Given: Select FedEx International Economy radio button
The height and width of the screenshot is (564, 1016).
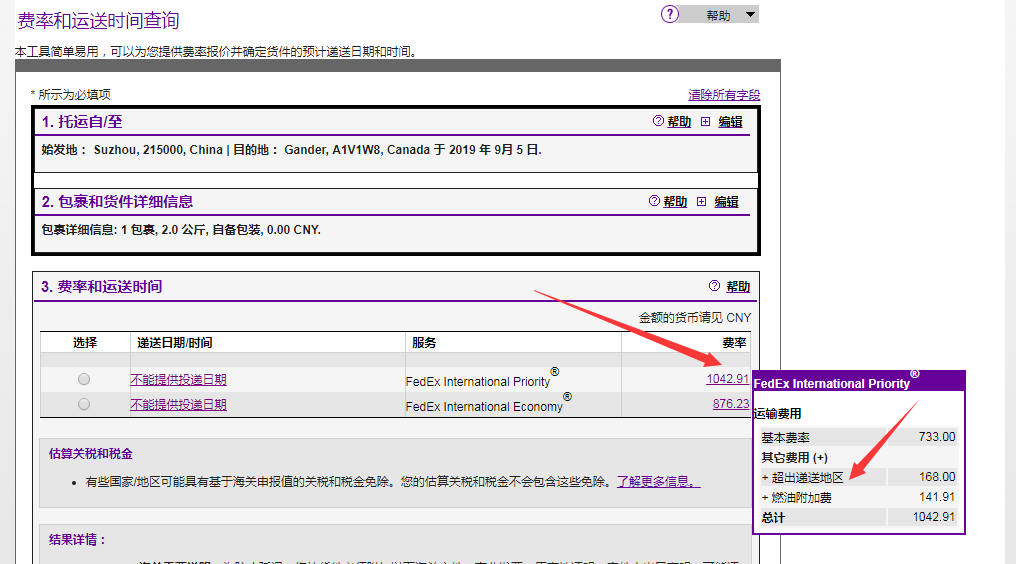Looking at the screenshot, I should [84, 404].
